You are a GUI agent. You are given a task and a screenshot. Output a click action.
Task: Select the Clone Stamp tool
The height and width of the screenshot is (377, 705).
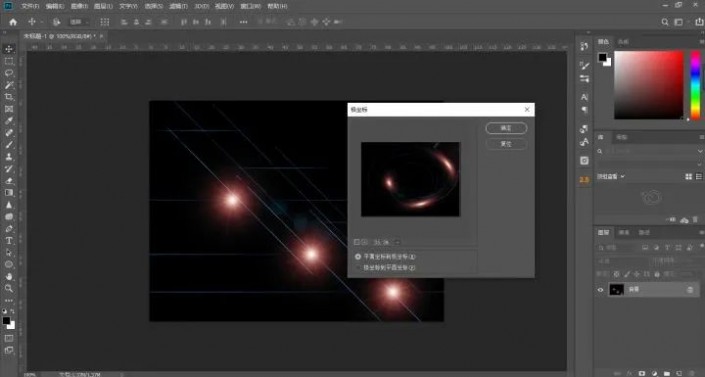9,157
